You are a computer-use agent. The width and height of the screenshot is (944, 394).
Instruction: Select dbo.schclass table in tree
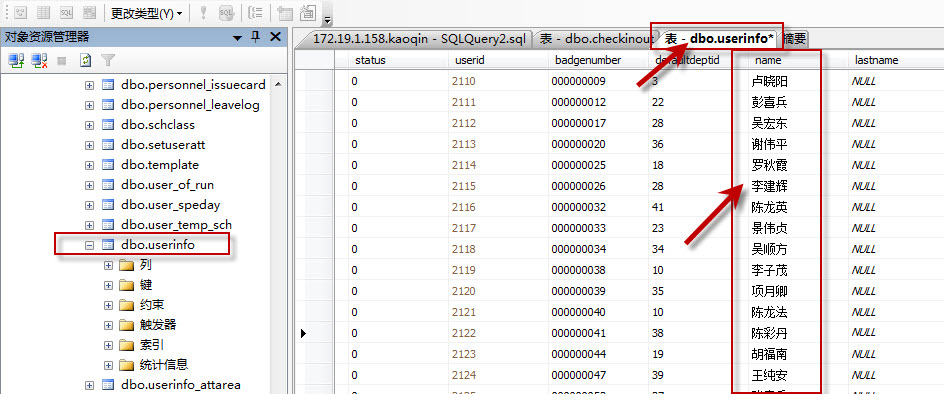[158, 125]
